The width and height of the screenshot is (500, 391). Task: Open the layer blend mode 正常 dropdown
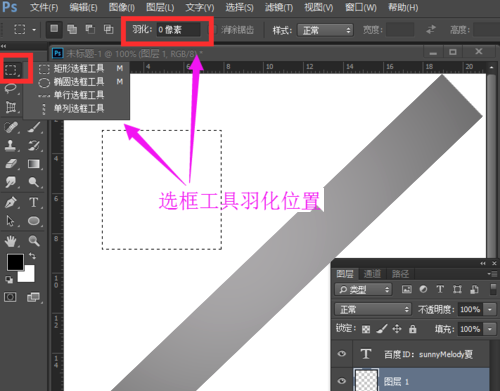click(x=373, y=309)
